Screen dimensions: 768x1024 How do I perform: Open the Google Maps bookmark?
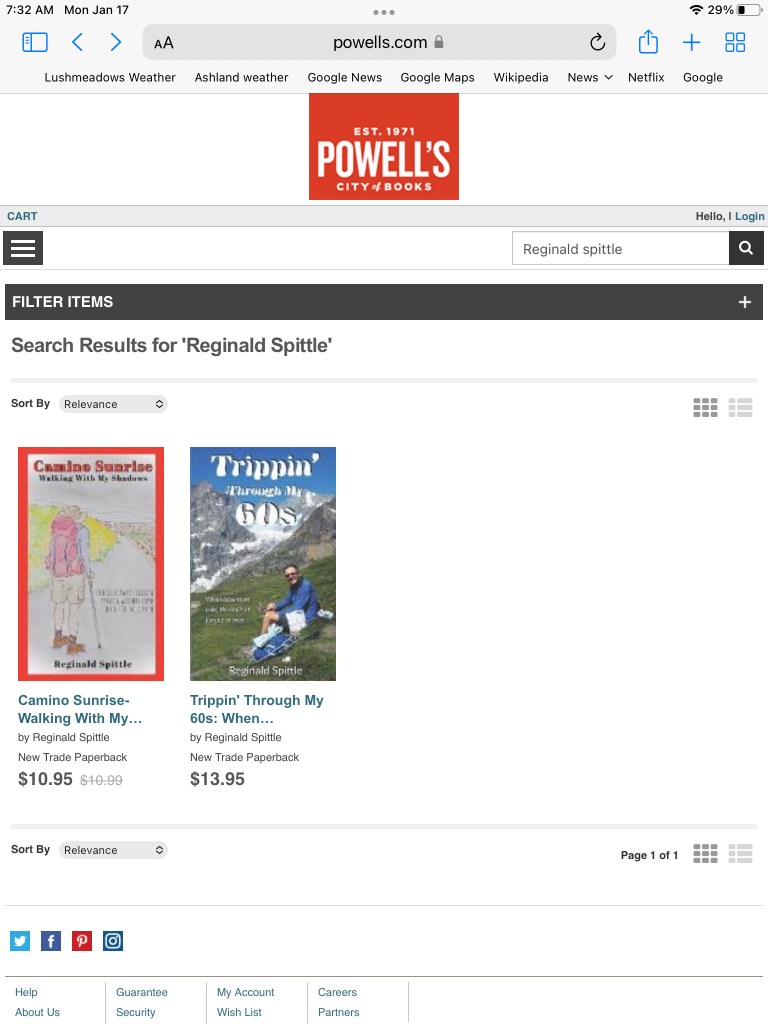point(438,77)
